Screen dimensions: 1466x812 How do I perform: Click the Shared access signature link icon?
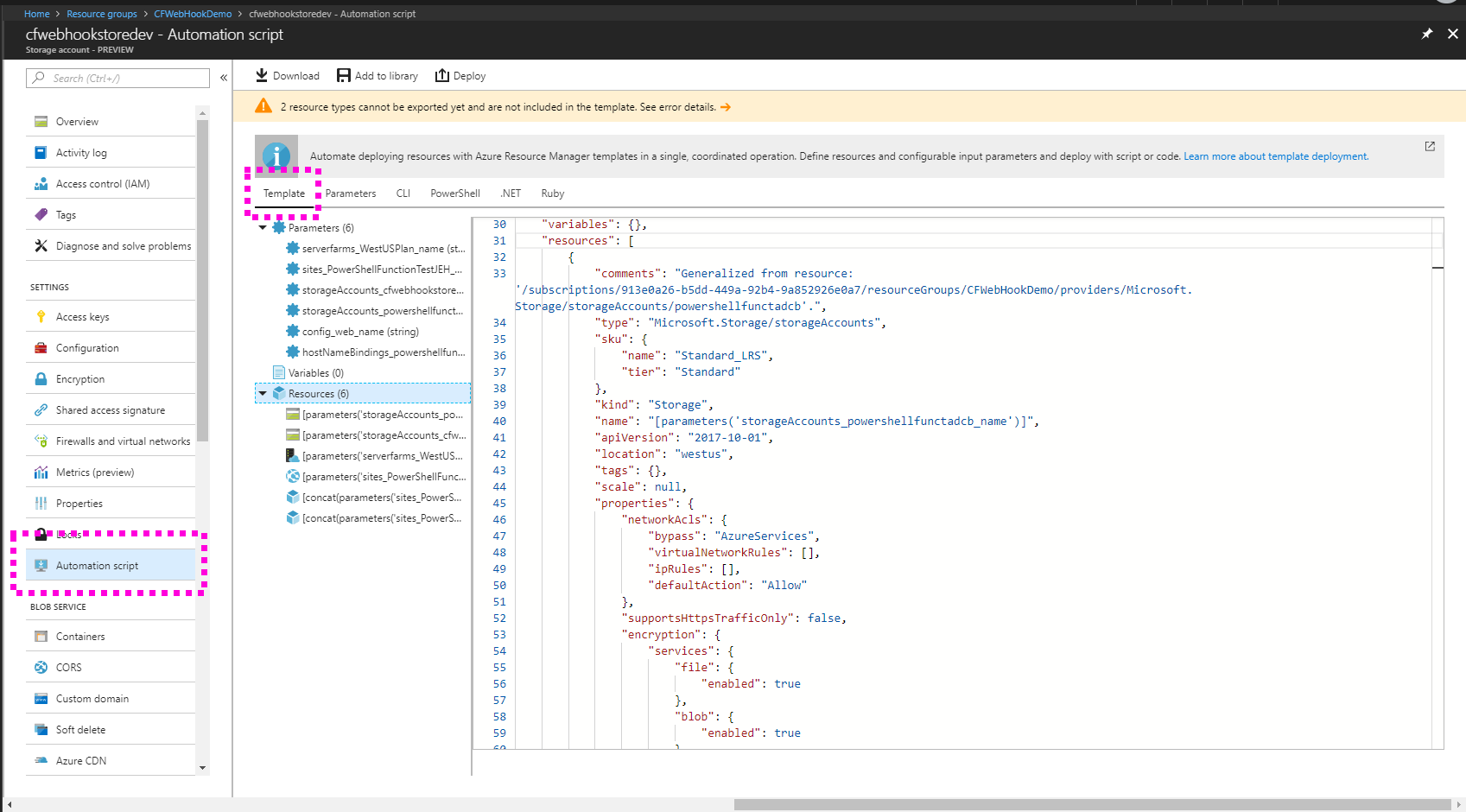tap(41, 410)
